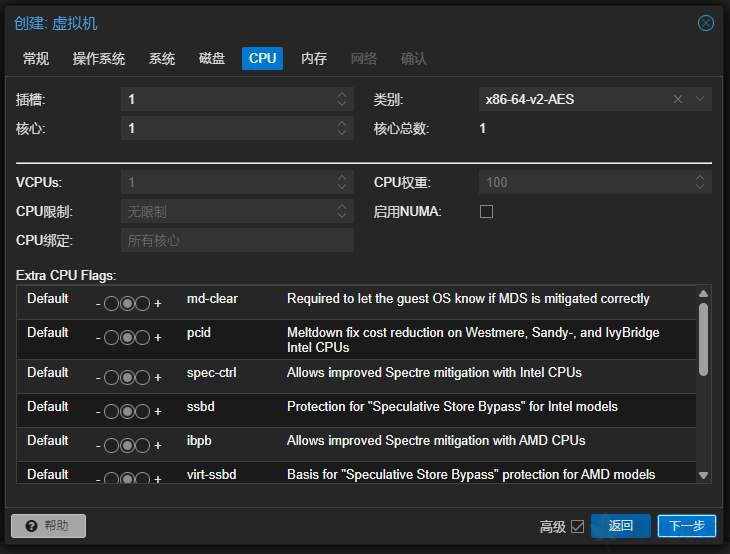Click the scroll-down arrow of CPU flags list
The width and height of the screenshot is (730, 554).
pos(703,475)
